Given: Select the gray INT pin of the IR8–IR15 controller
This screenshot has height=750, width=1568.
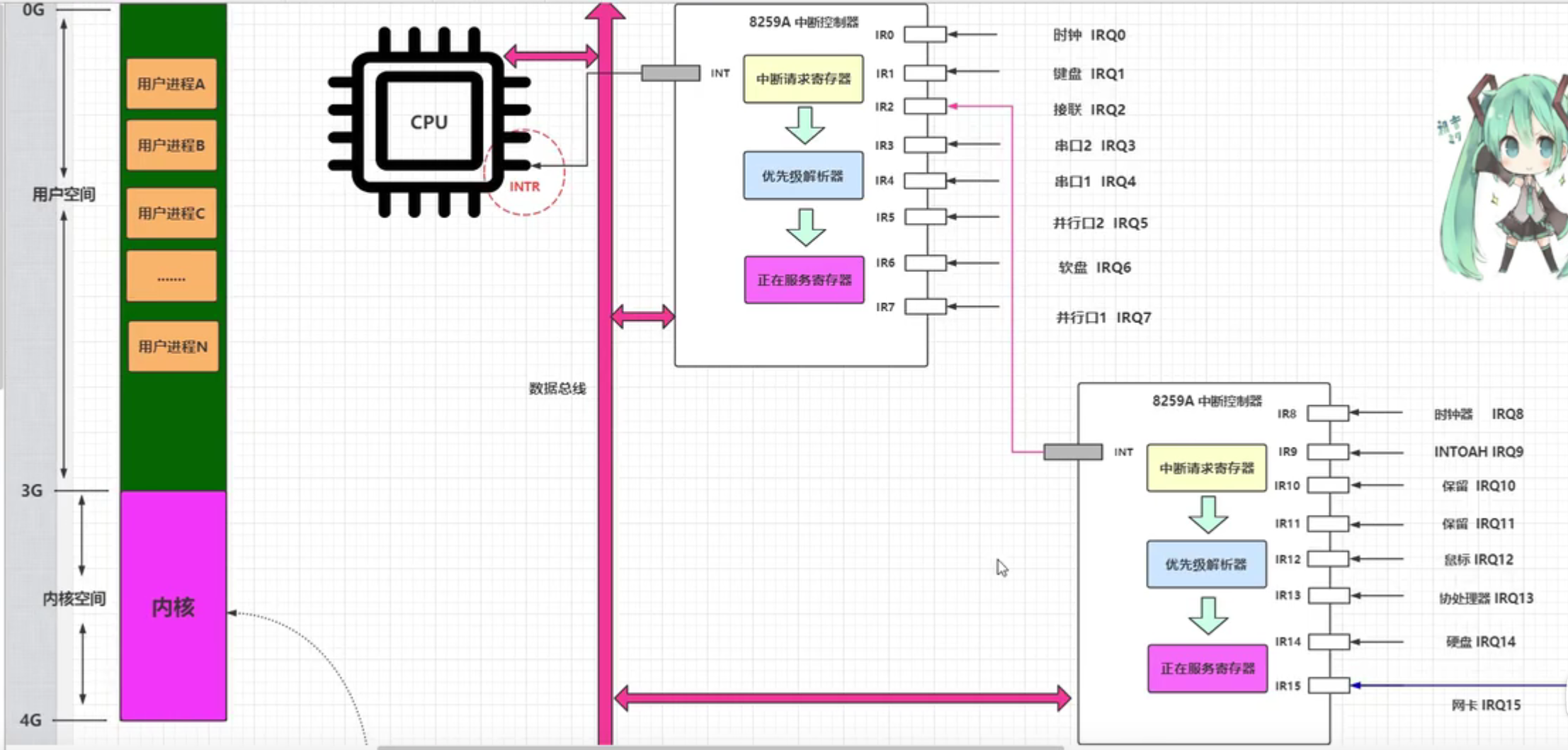Looking at the screenshot, I should tap(1073, 451).
